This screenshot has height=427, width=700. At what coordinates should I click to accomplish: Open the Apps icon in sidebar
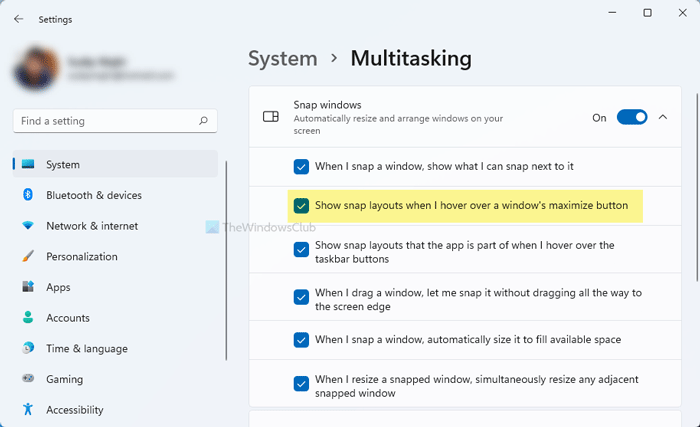tap(28, 287)
